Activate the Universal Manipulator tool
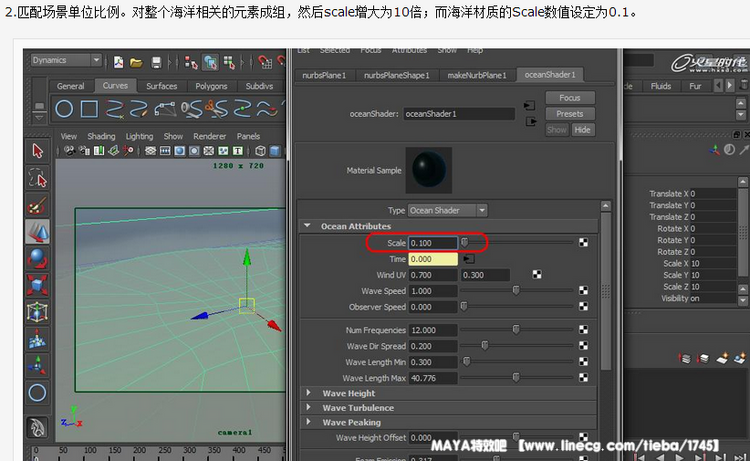This screenshot has width=750, height=461. [37, 312]
